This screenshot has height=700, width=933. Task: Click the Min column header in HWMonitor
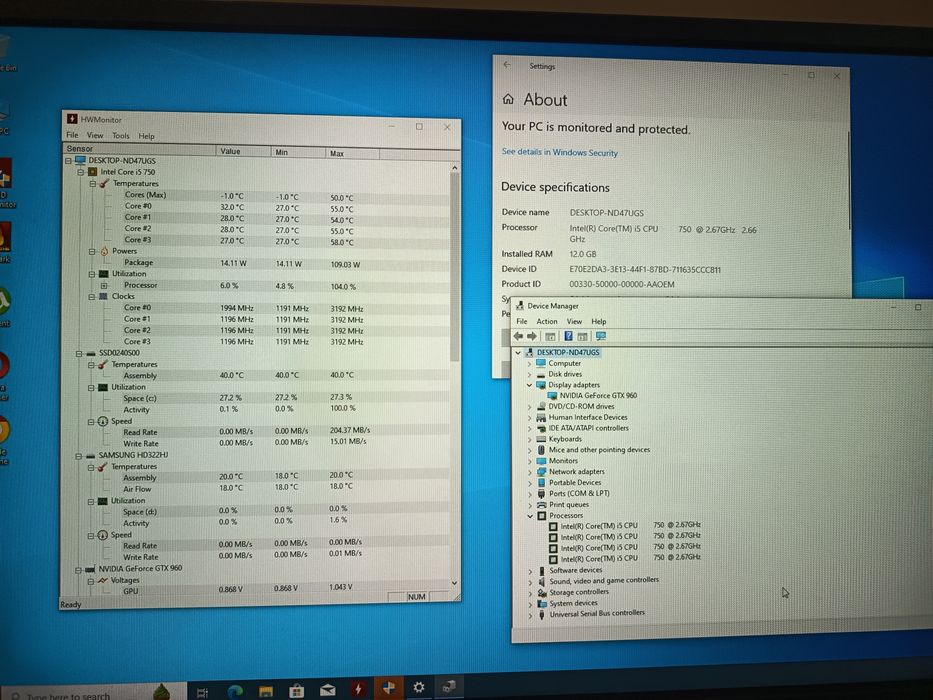298,152
